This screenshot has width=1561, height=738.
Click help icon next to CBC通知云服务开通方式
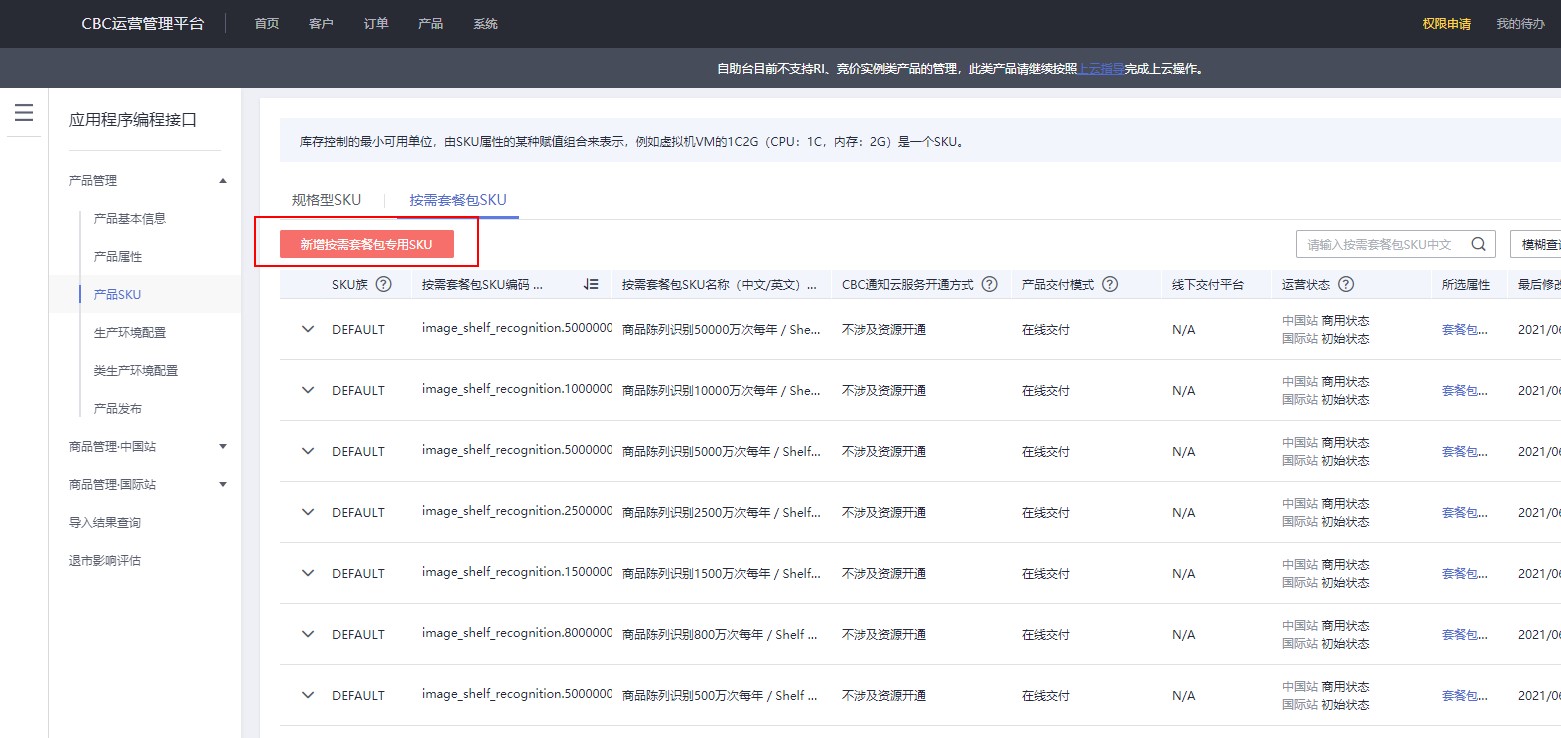(990, 284)
